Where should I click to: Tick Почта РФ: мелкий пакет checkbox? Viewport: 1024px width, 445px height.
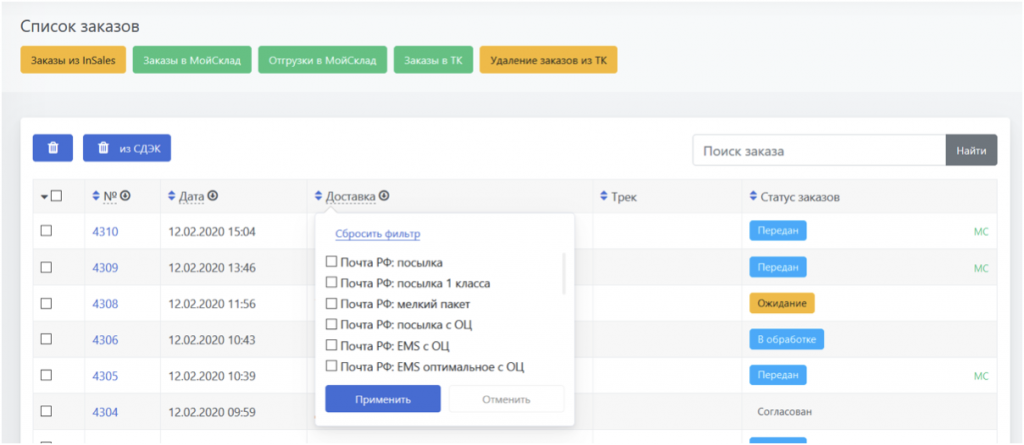coord(332,304)
